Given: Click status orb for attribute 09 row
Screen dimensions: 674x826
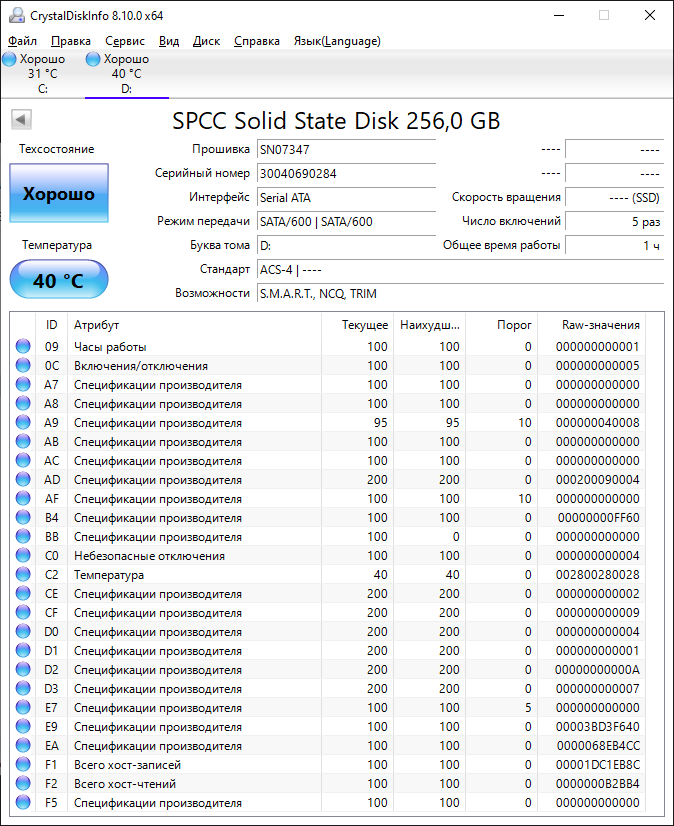Looking at the screenshot, I should point(23,347).
